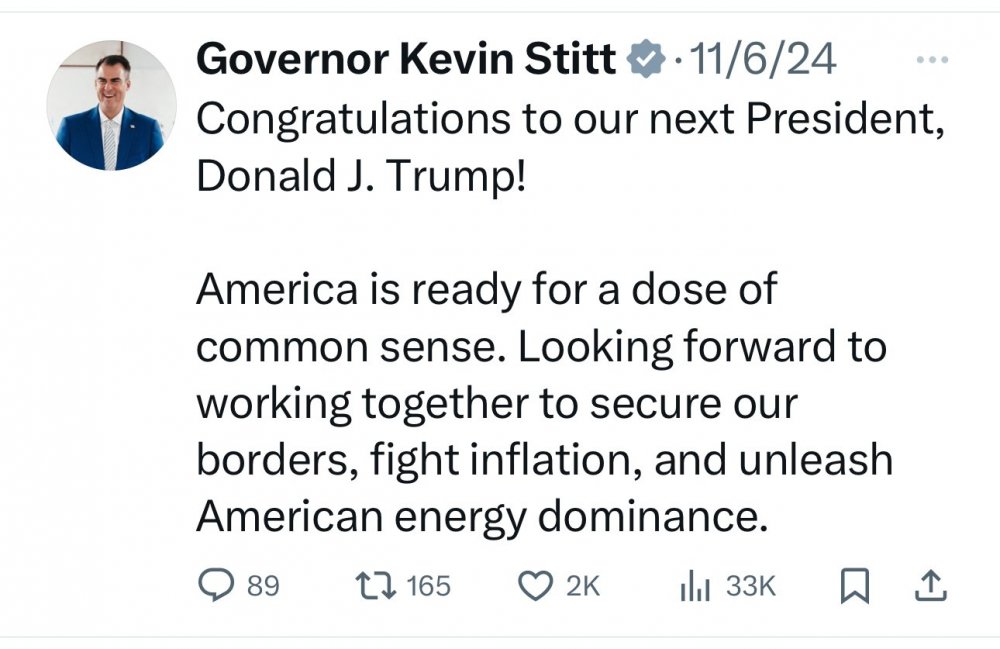Open the 11/6/24 post date link
The width and height of the screenshot is (1000, 649).
coord(764,61)
